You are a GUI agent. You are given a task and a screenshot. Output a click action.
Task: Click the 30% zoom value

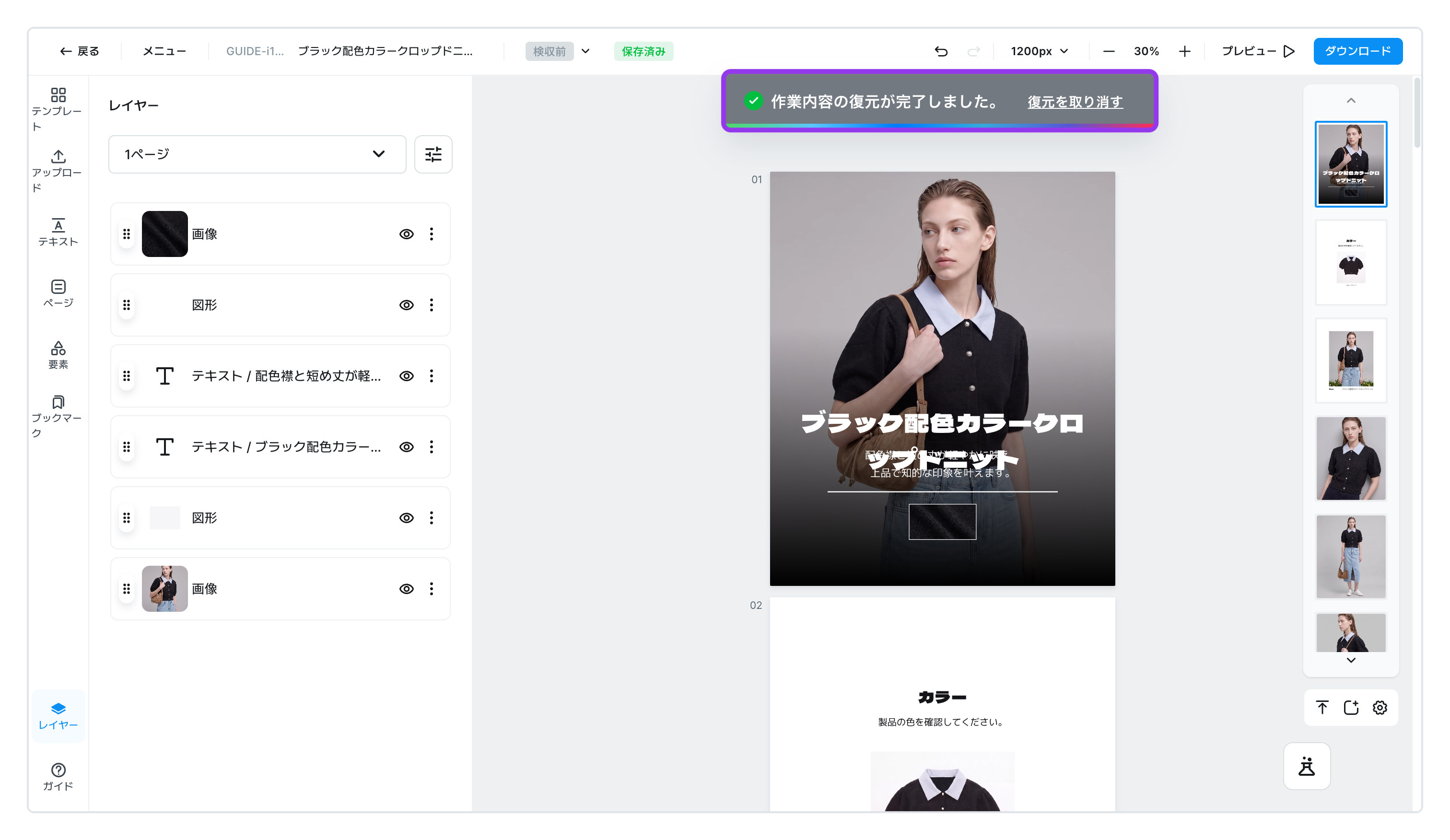pos(1146,51)
